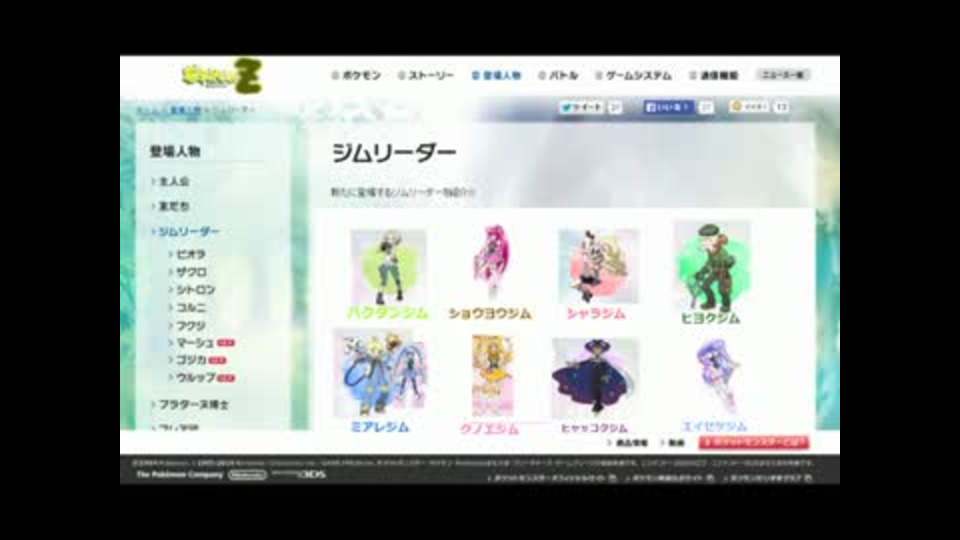Click the 登場人物 sidebar heading
The width and height of the screenshot is (960, 540).
pos(175,151)
